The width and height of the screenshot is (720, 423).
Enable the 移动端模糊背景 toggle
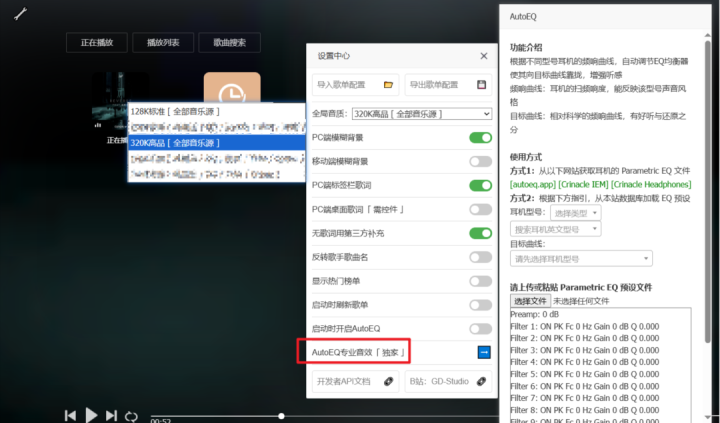pos(480,162)
